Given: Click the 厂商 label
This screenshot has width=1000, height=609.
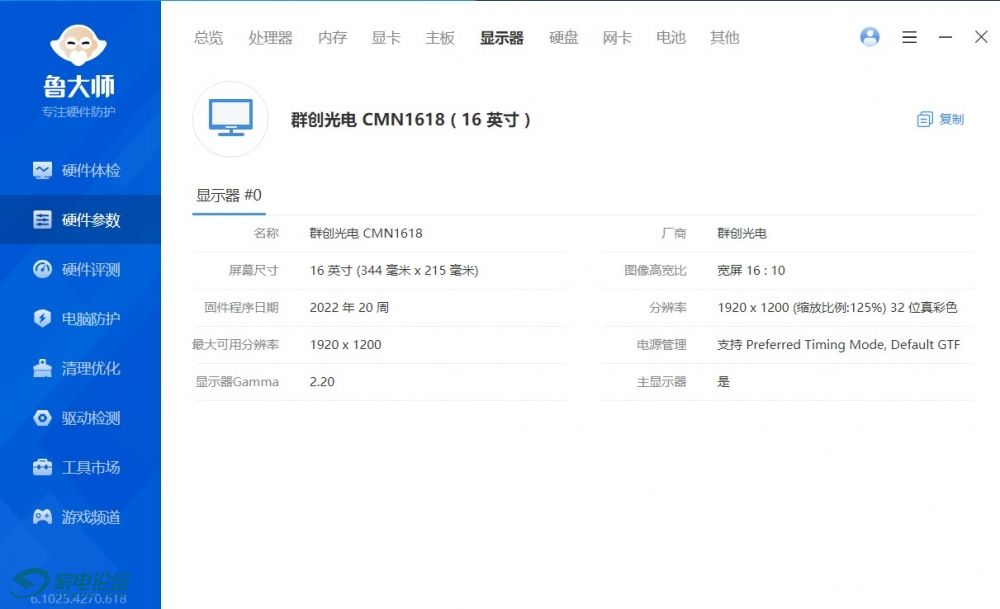Looking at the screenshot, I should coord(673,233).
